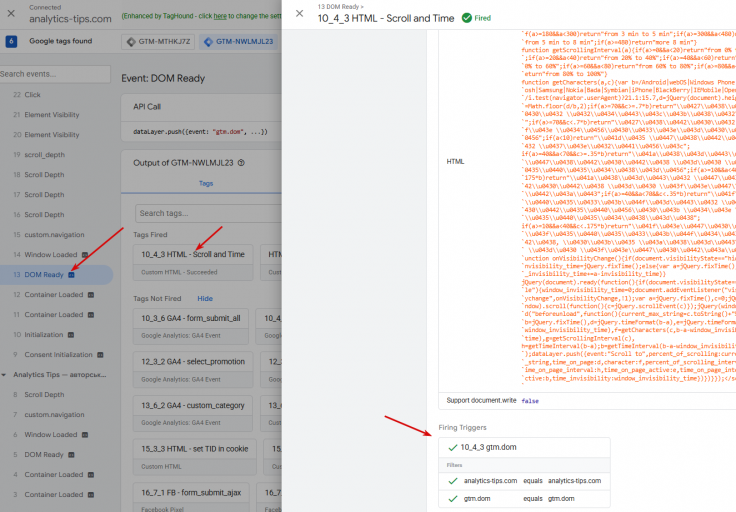Click message icon beside 11 Container Loaded
This screenshot has width=736, height=512.
(91, 315)
